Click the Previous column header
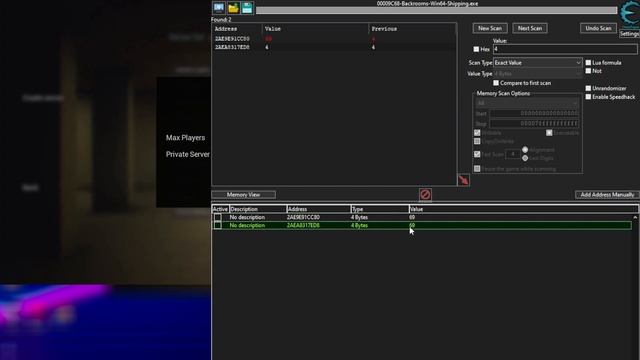This screenshot has height=360, width=640. (412, 29)
